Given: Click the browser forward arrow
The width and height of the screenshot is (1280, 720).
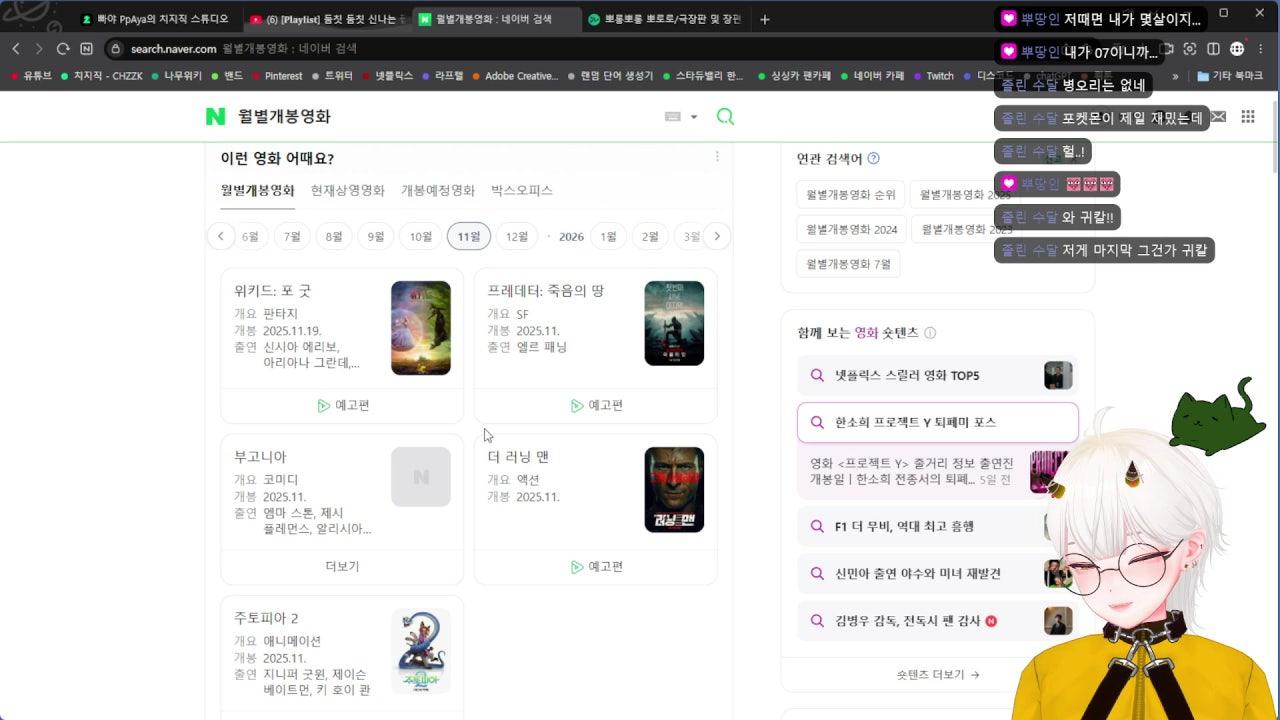Looking at the screenshot, I should [x=38, y=48].
